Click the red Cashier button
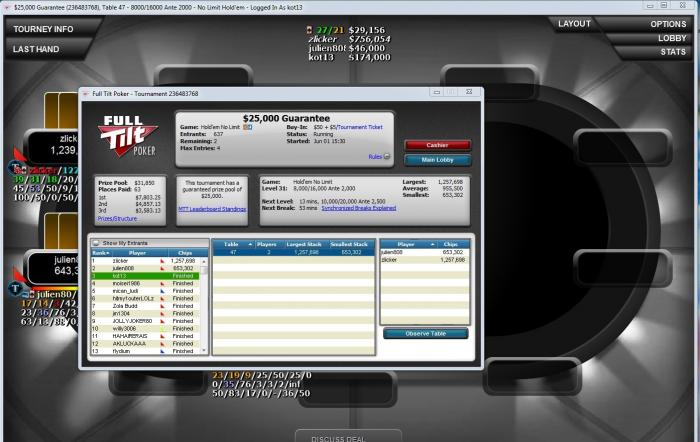This screenshot has width=700, height=442. (437, 145)
